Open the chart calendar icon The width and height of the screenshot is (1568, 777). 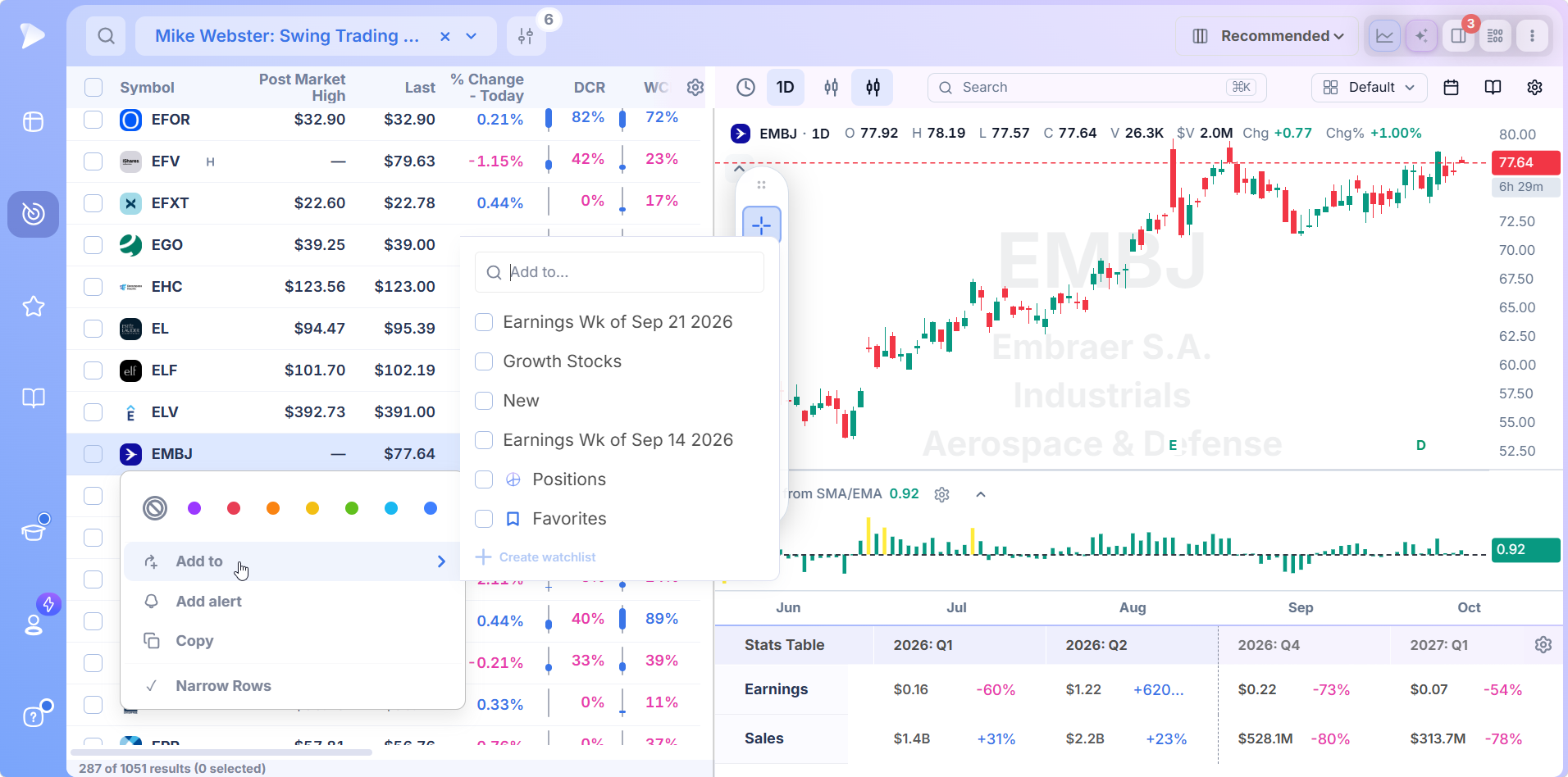click(1451, 88)
